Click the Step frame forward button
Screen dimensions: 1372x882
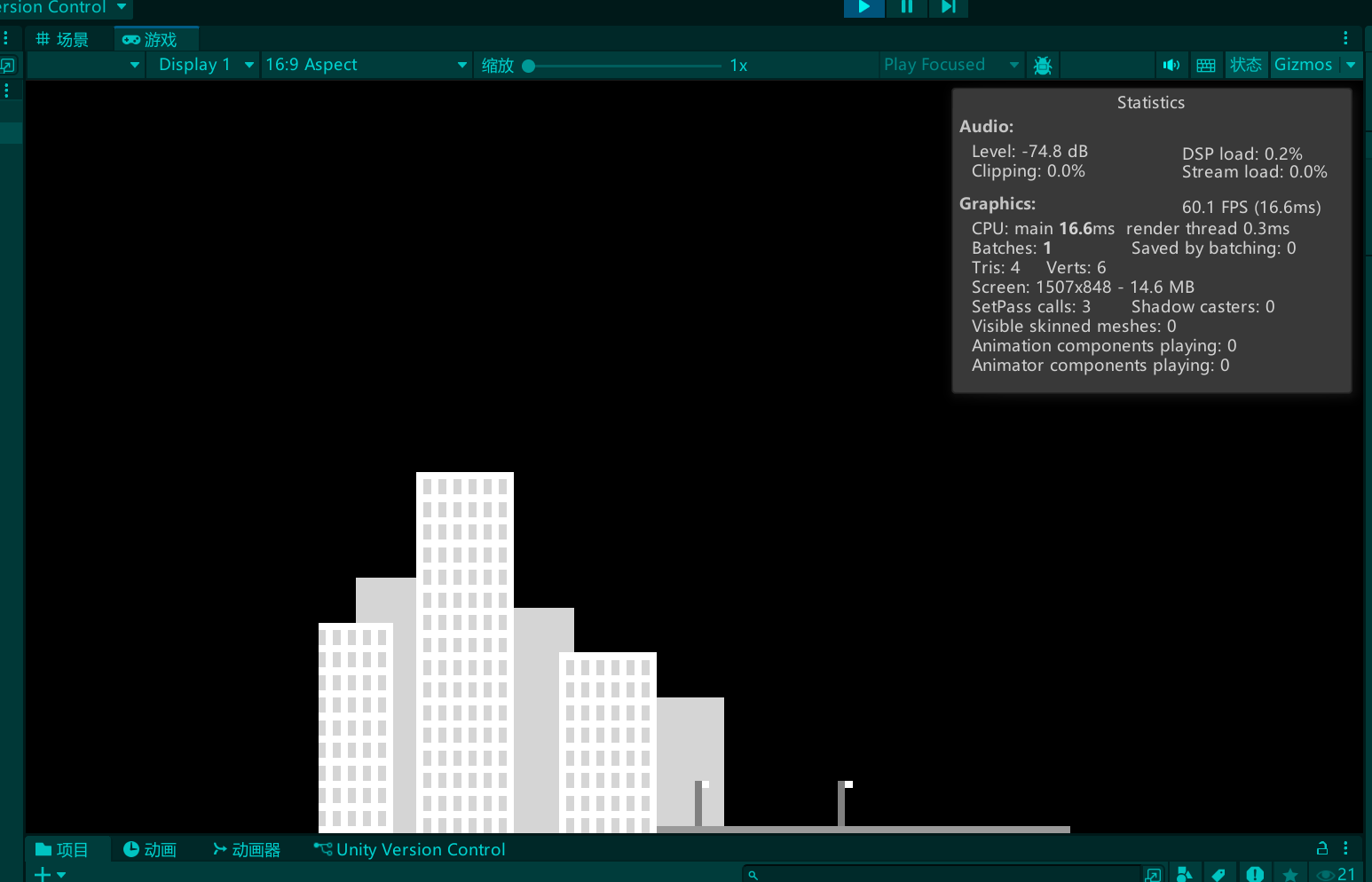948,7
